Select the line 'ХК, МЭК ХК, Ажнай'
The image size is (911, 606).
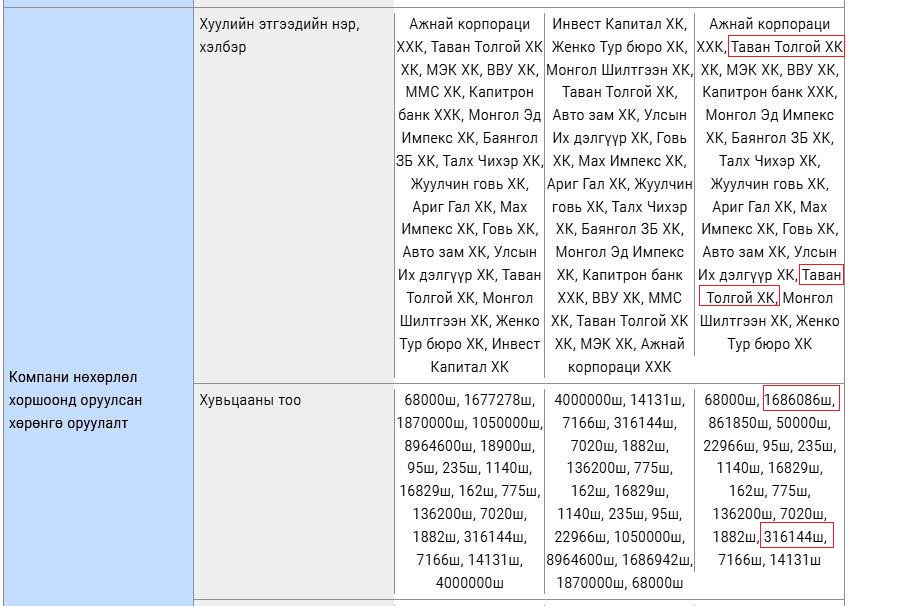click(619, 344)
